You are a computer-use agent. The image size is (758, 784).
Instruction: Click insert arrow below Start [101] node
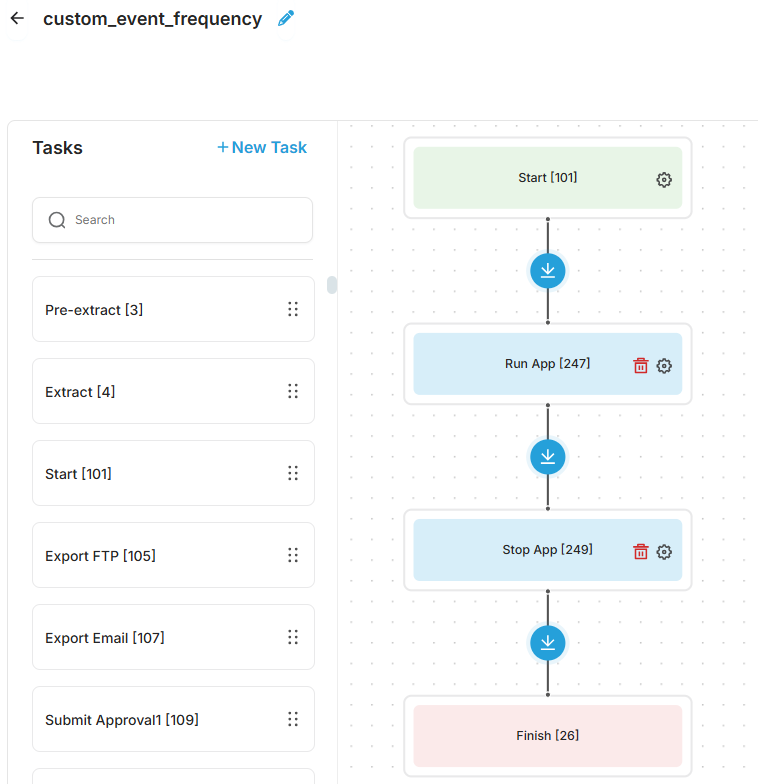548,270
